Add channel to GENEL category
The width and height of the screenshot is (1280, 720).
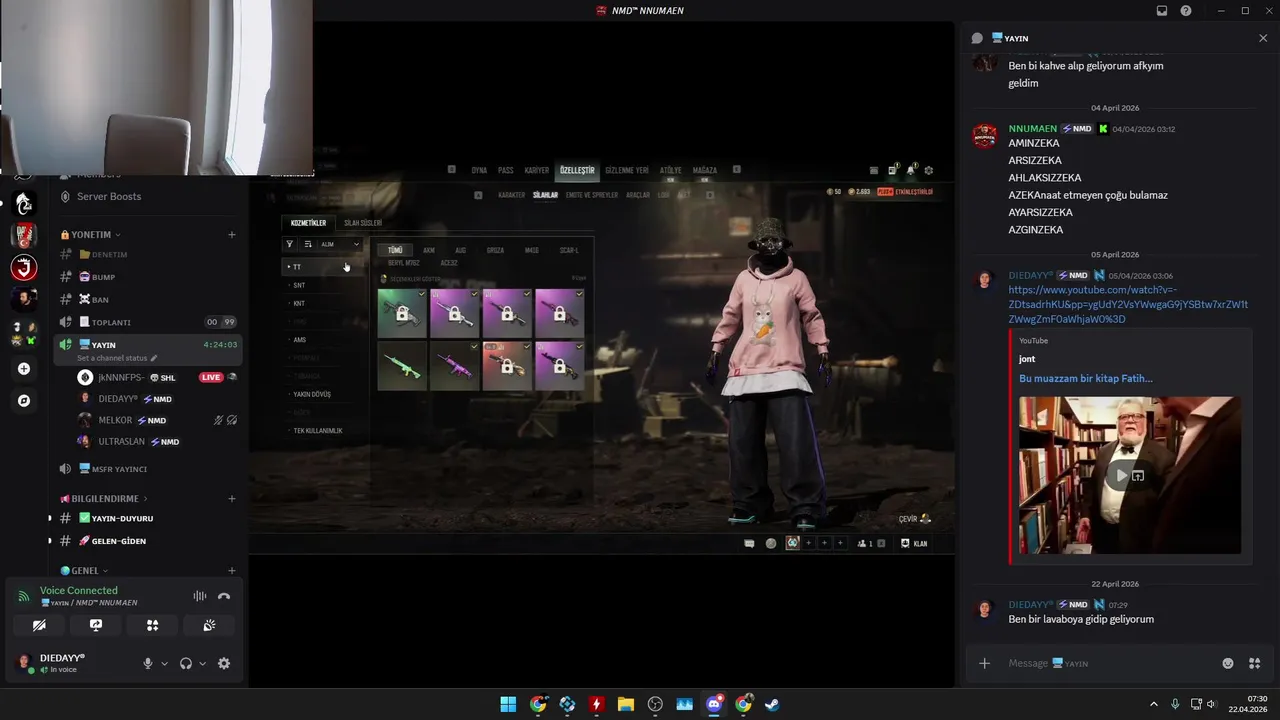(x=232, y=571)
